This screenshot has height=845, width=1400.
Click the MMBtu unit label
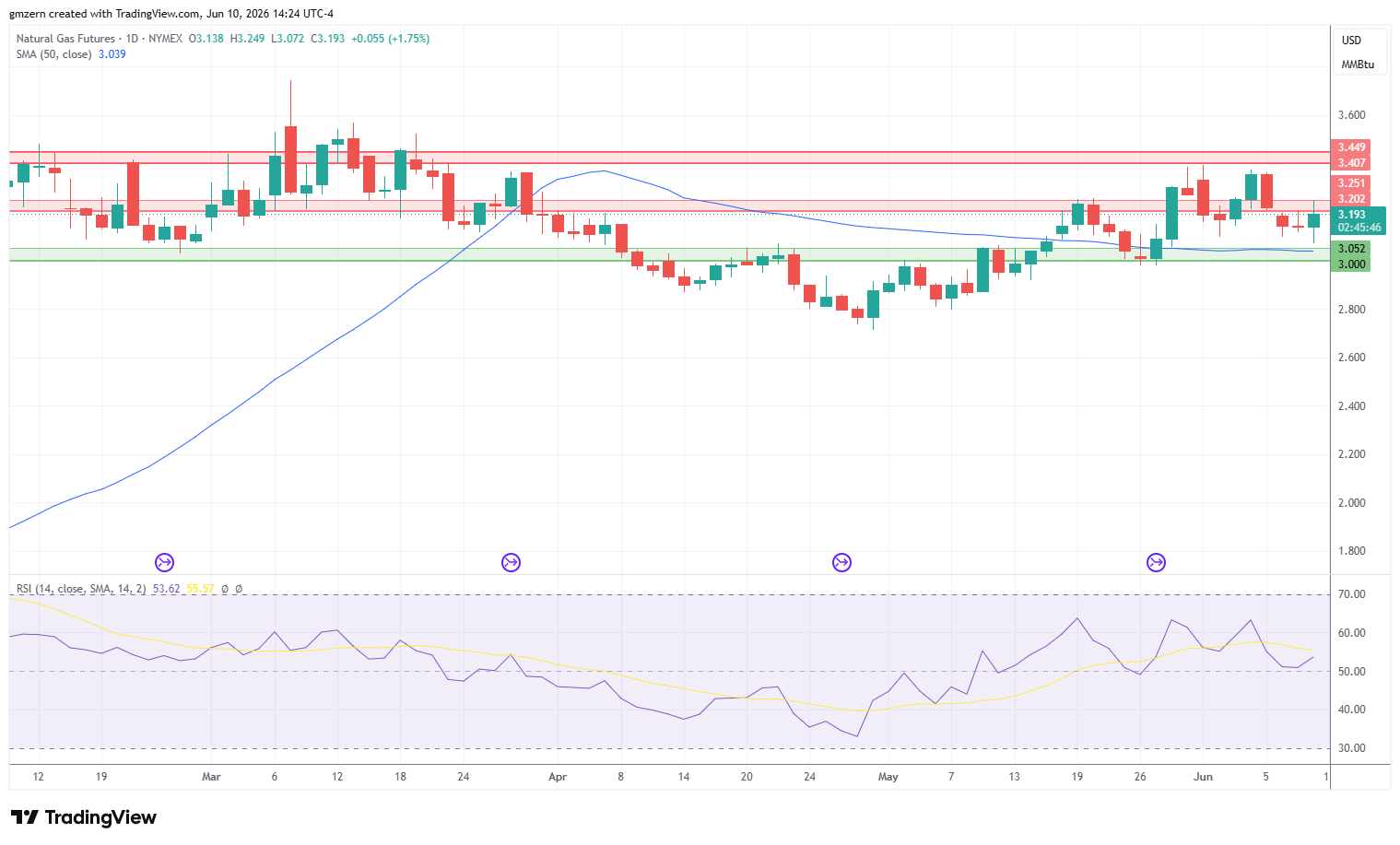pos(1358,65)
